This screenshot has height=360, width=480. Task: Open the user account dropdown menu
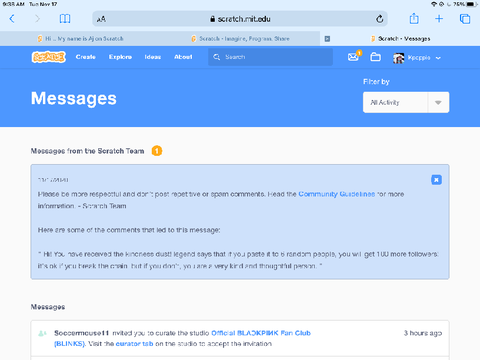[x=417, y=58]
